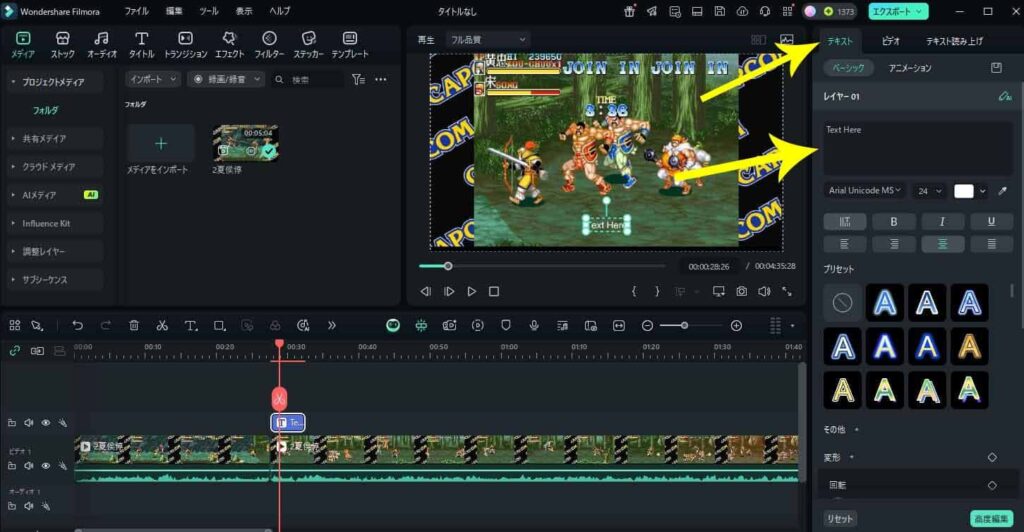This screenshot has width=1024, height=532.
Task: Select left text alignment
Action: click(844, 244)
